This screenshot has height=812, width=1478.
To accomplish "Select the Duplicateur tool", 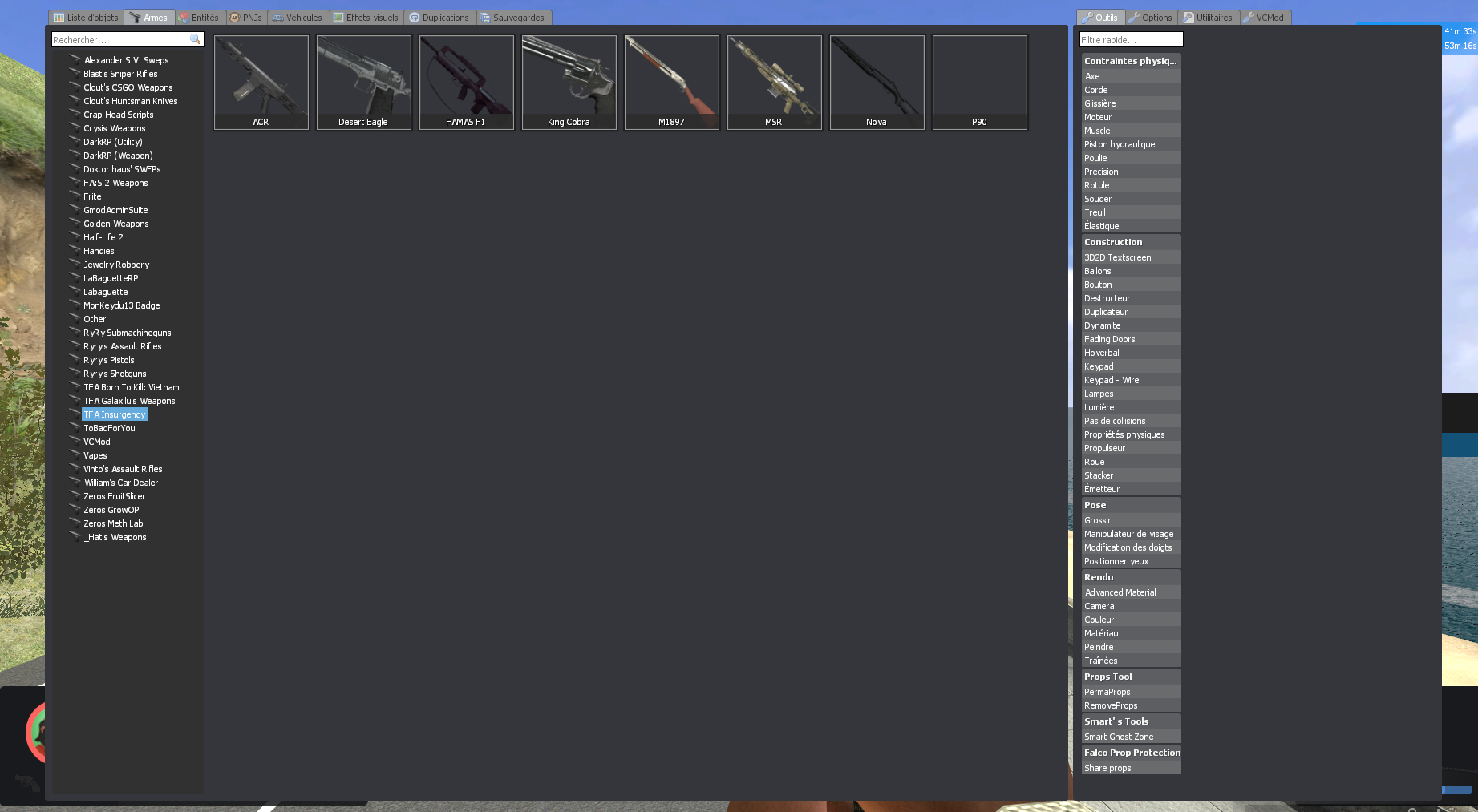I will point(1131,312).
